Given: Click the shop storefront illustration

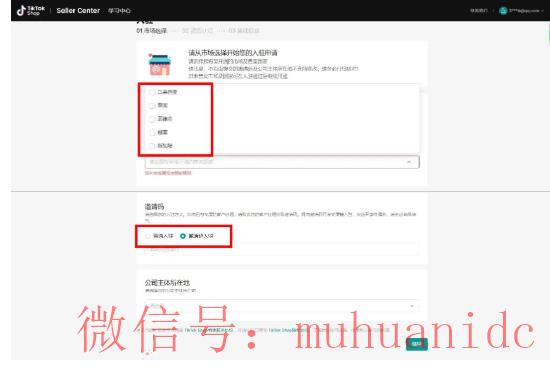Looking at the screenshot, I should tap(160, 65).
